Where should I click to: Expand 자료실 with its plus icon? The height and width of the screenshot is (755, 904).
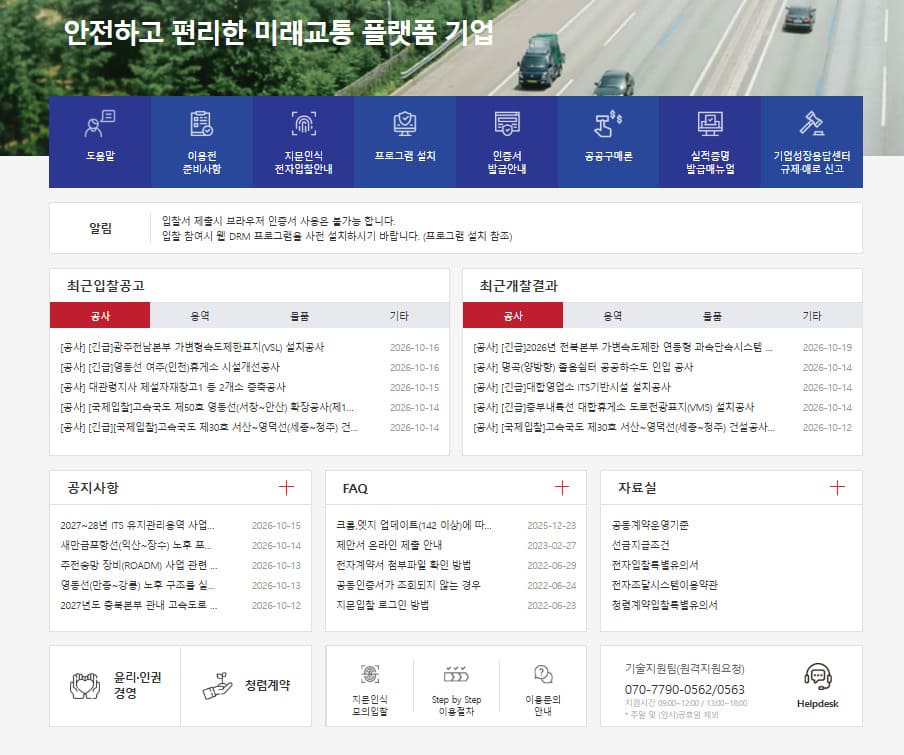837,488
